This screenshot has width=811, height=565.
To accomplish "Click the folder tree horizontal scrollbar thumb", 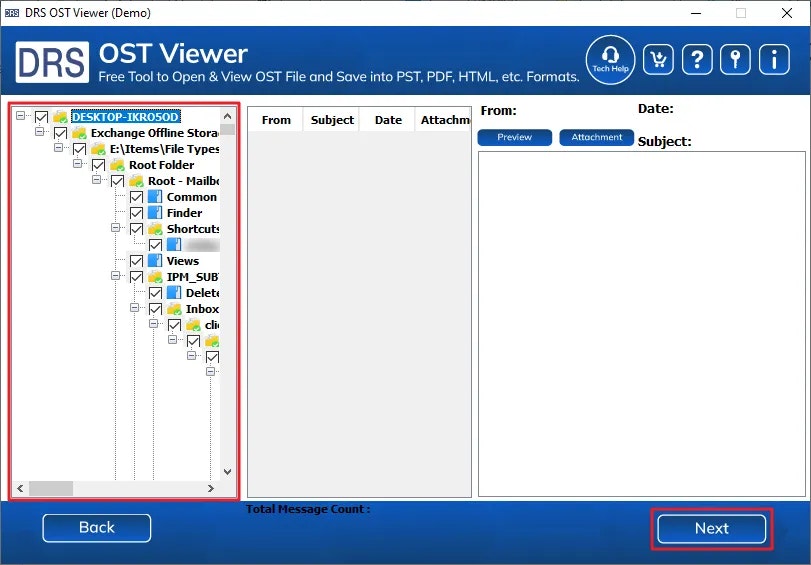I will [51, 488].
